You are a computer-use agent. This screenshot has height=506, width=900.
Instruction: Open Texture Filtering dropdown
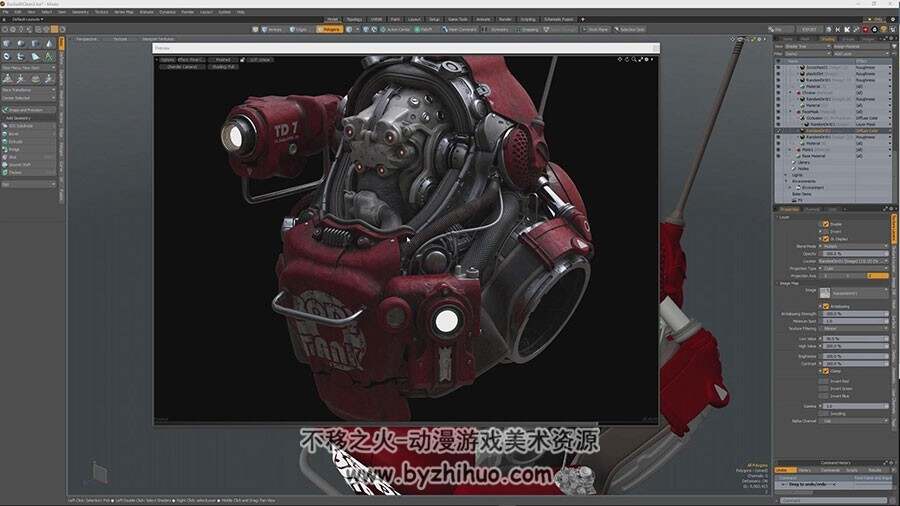coord(855,329)
